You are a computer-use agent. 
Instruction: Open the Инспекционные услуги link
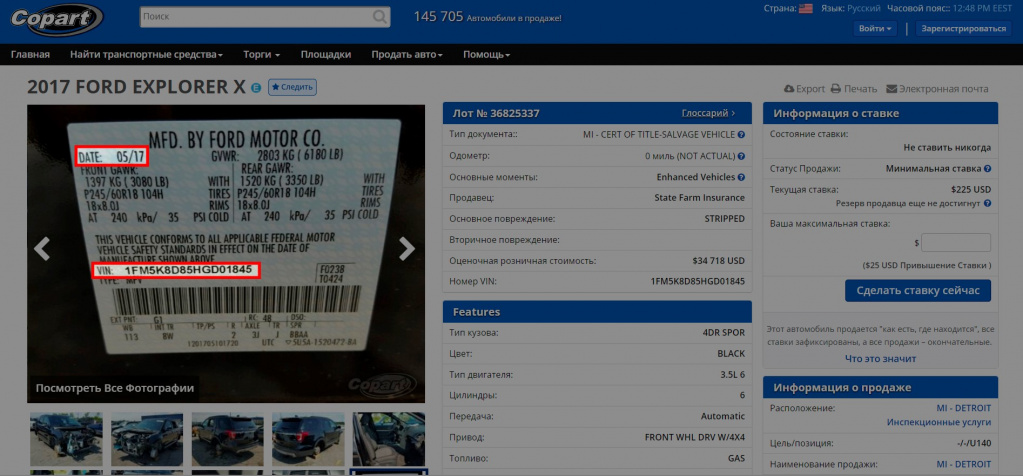[x=939, y=422]
